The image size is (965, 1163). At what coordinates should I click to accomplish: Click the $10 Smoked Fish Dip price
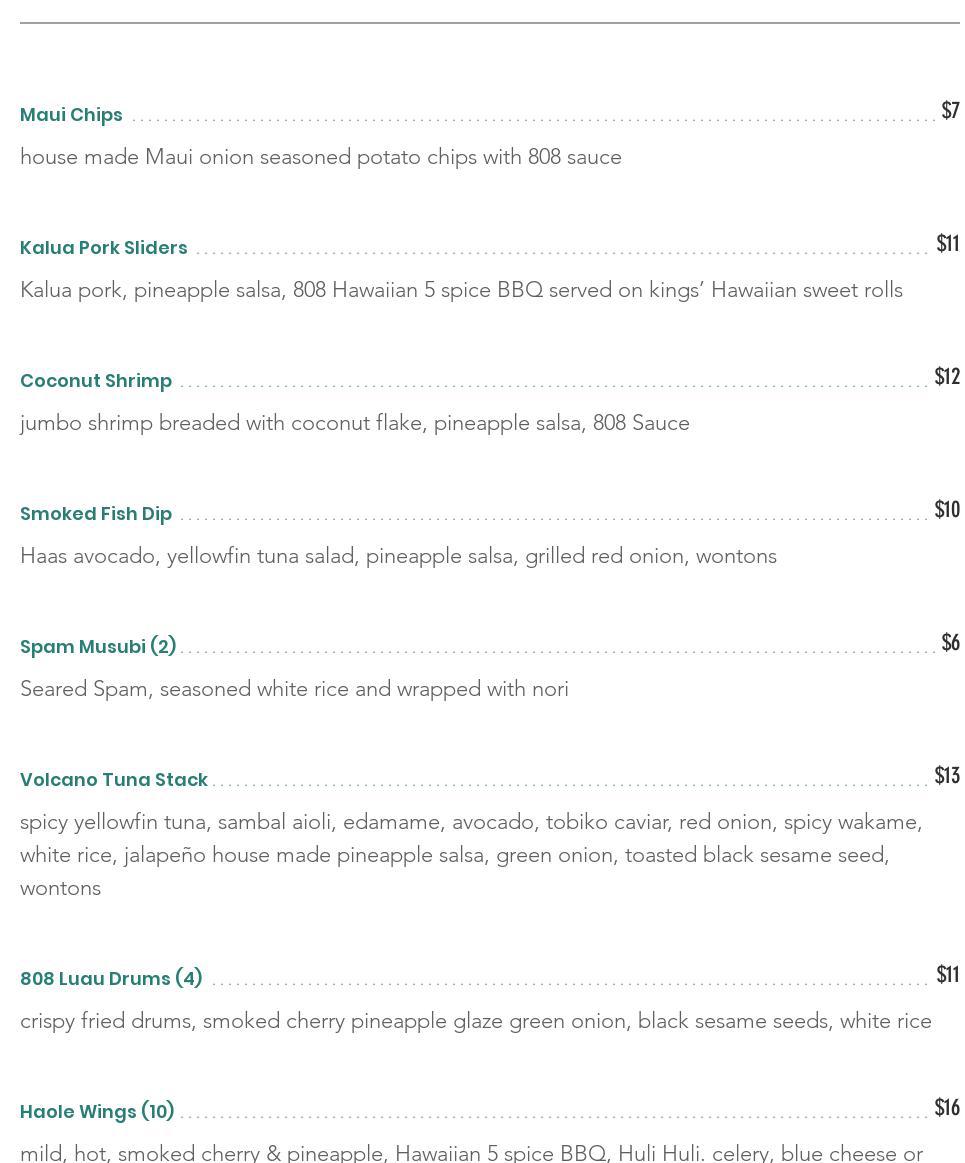[x=947, y=509]
